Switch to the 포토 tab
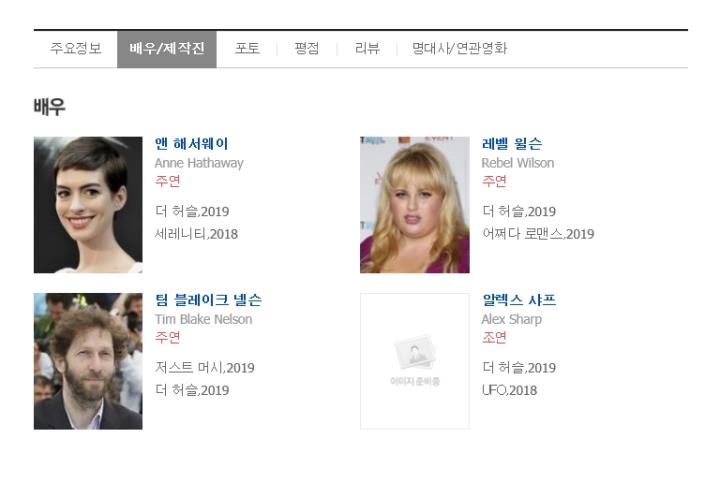 [x=247, y=48]
